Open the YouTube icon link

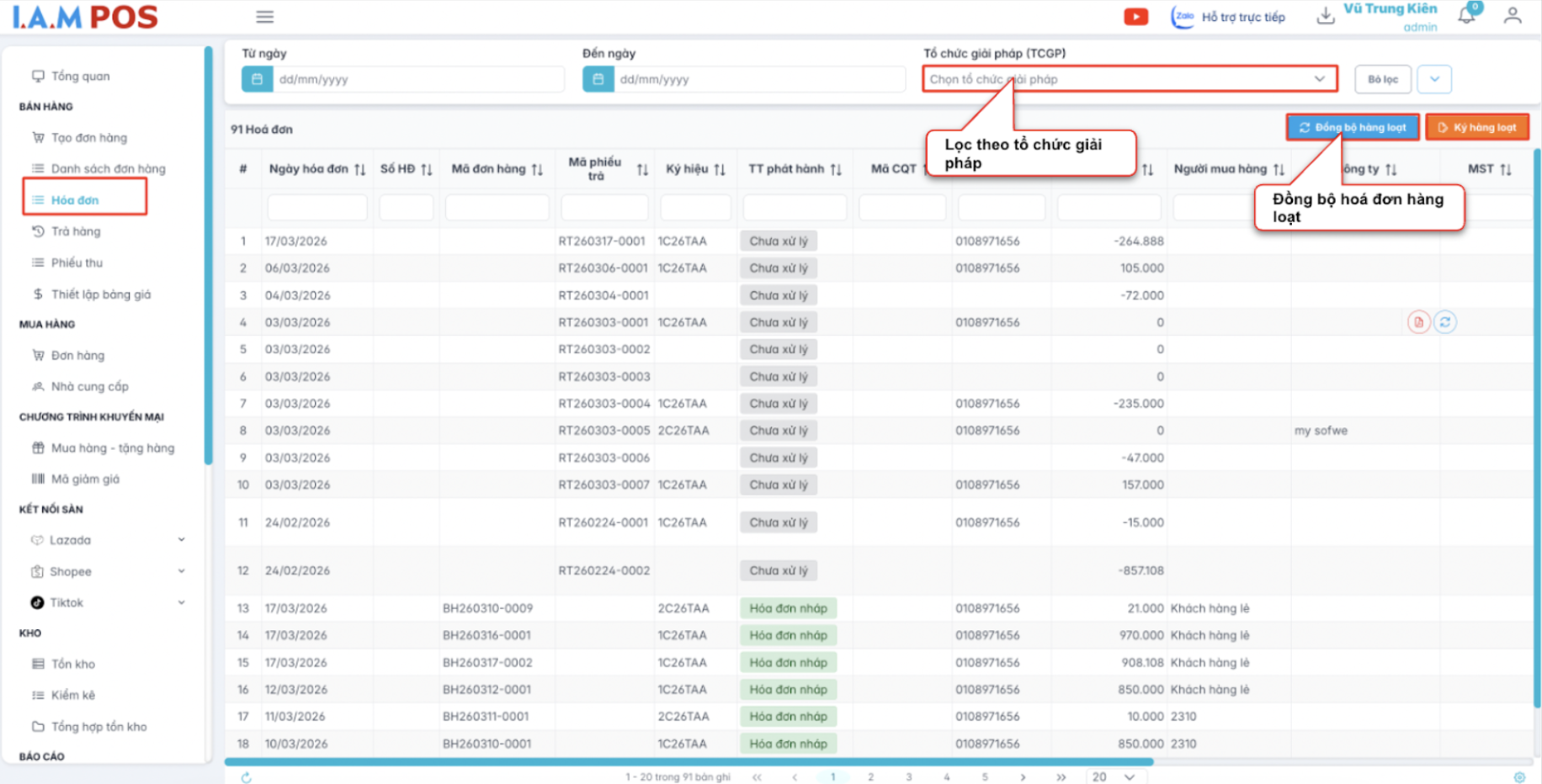(x=1135, y=17)
